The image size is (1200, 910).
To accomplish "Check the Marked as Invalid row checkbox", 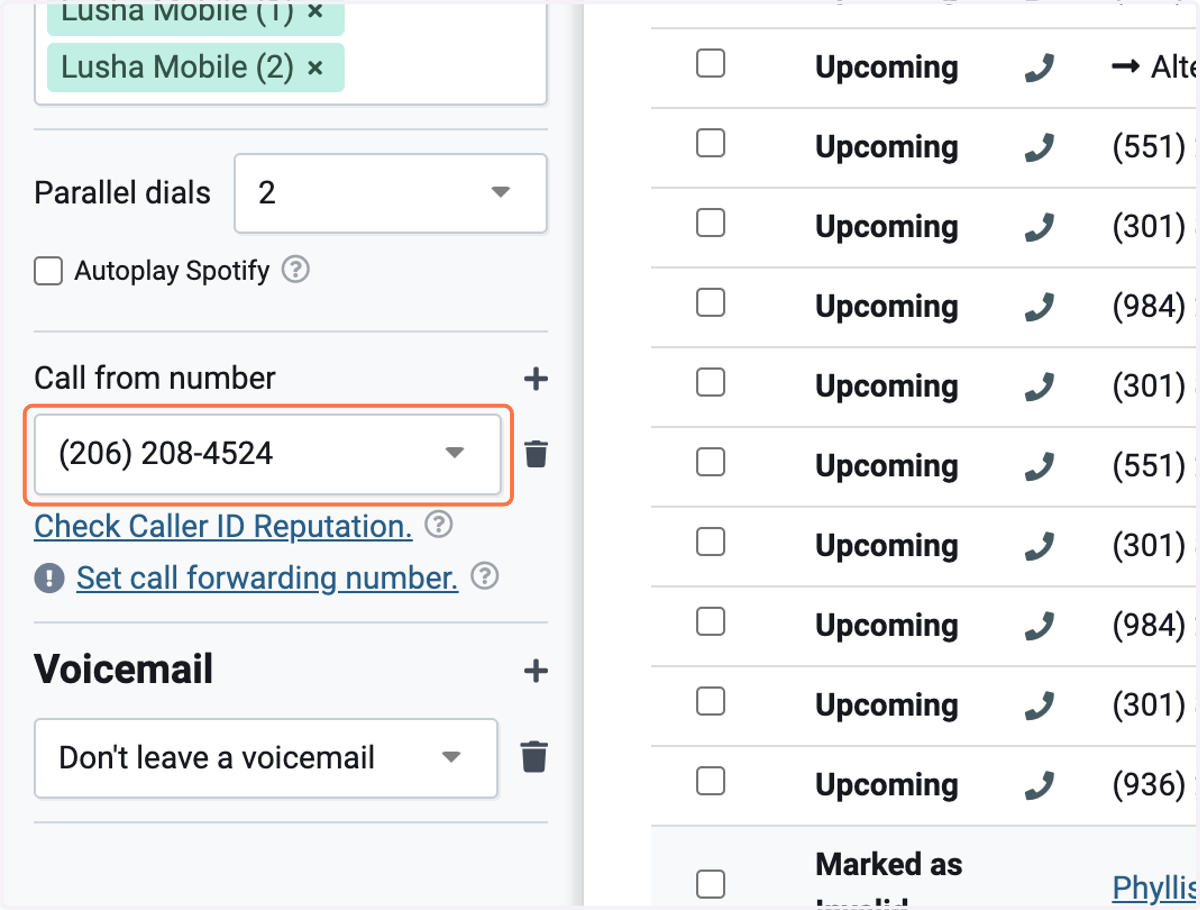I will tap(710, 884).
